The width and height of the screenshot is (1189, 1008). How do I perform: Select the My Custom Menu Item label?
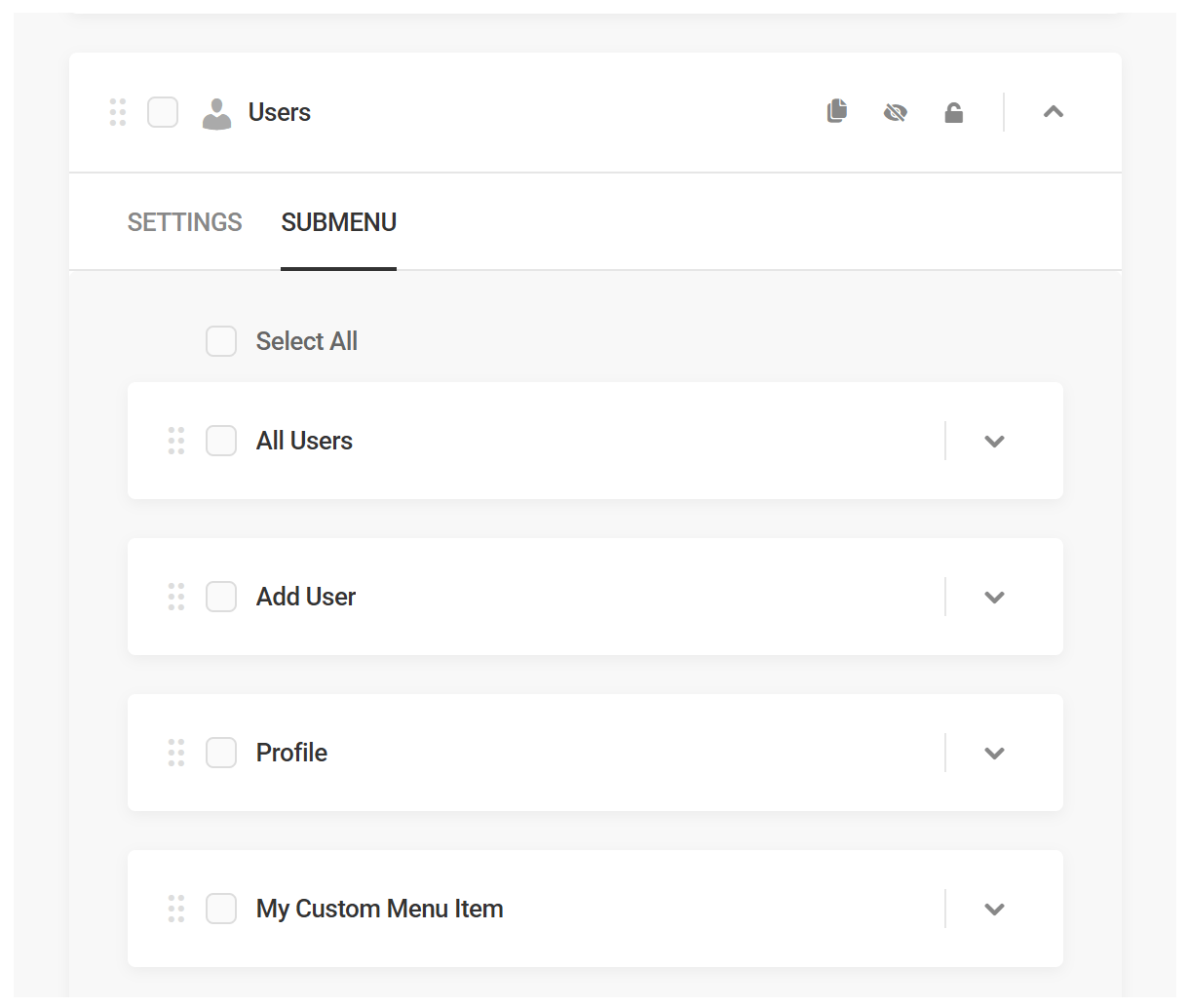[379, 909]
